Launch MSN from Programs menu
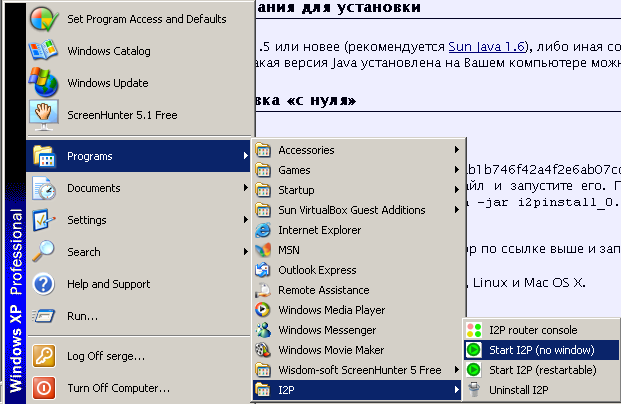This screenshot has height=404, width=621. click(x=358, y=250)
